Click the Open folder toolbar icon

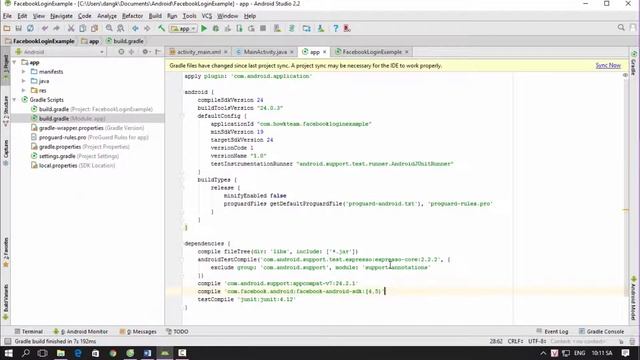[7, 29]
